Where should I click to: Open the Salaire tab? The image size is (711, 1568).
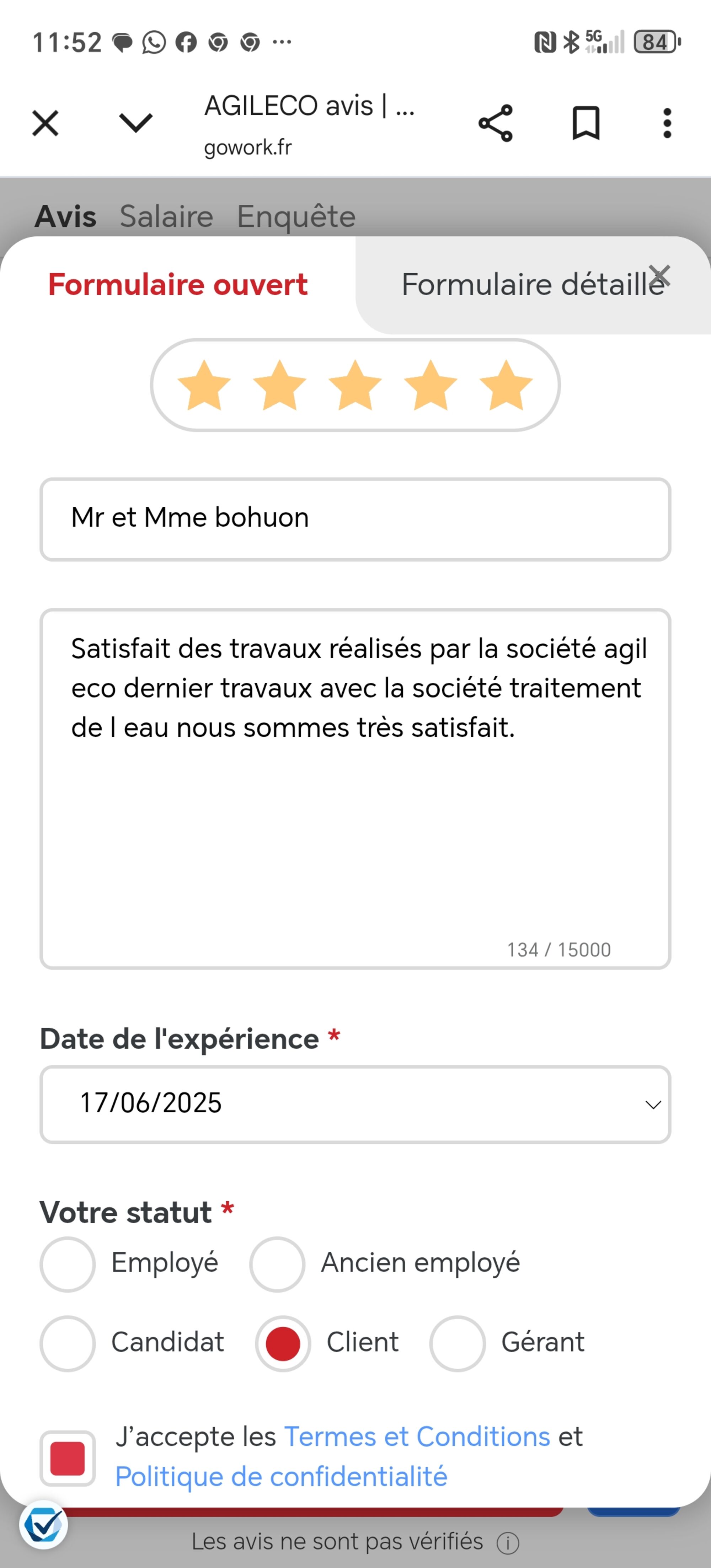pyautogui.click(x=166, y=217)
